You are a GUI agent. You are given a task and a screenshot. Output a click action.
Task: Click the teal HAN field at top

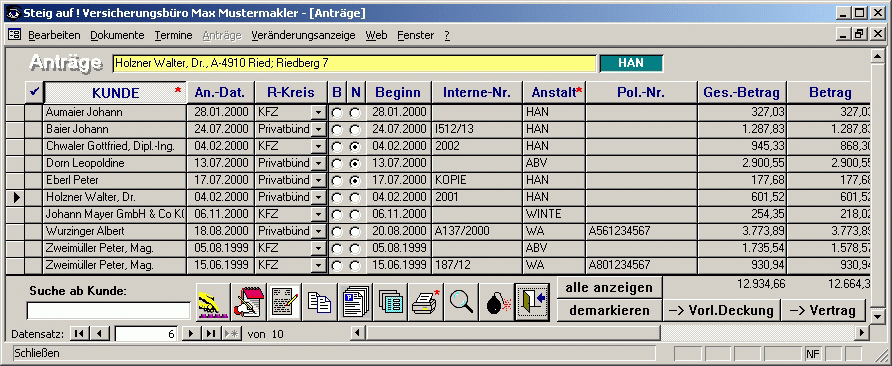point(631,63)
